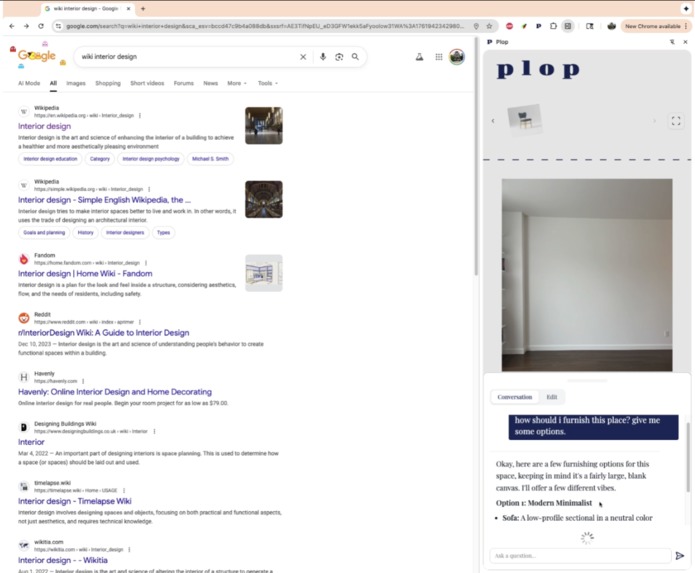The width and height of the screenshot is (695, 573).
Task: Switch to Shopping search tab
Action: point(108,83)
